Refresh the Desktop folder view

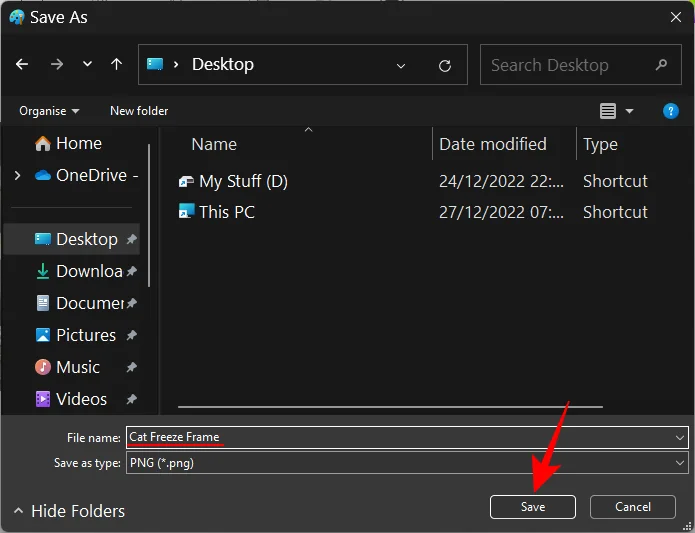point(445,65)
